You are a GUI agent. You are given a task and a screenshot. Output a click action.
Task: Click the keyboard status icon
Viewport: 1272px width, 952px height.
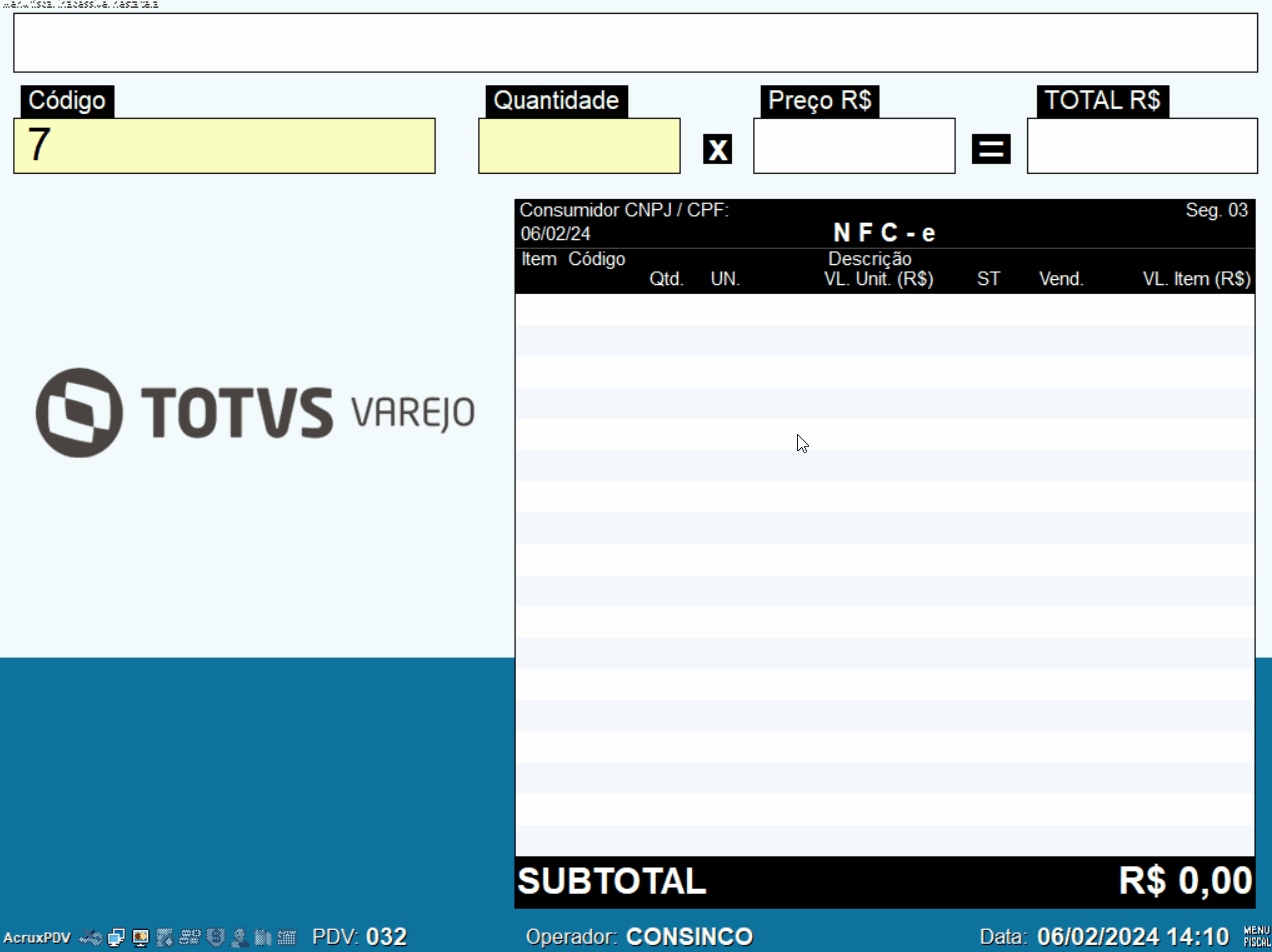[287, 937]
